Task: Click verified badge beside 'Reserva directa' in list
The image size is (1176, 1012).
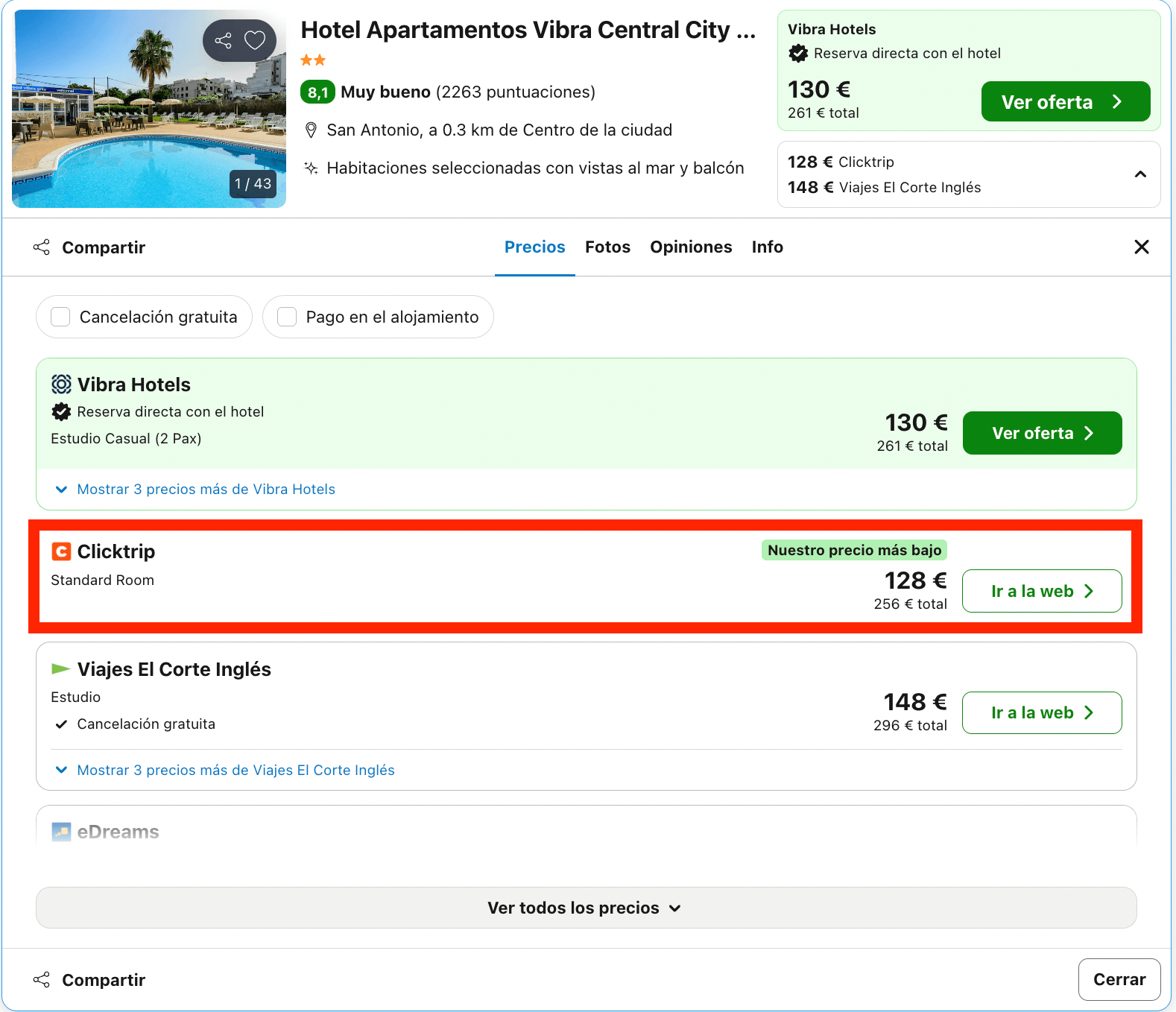Action: point(61,411)
